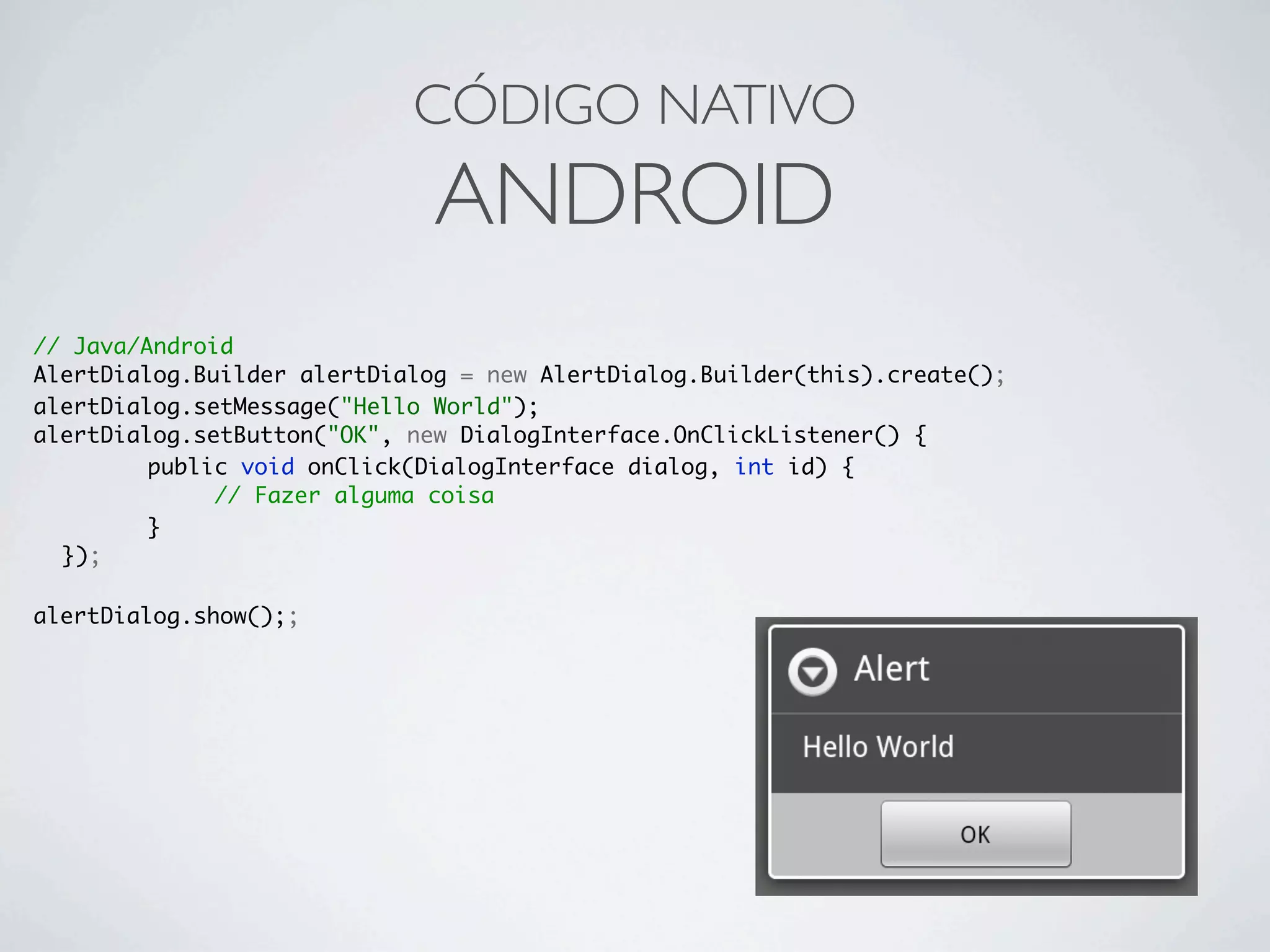The width and height of the screenshot is (1270, 952).
Task: Click the OK button in the Alert dialog
Action: click(x=975, y=834)
